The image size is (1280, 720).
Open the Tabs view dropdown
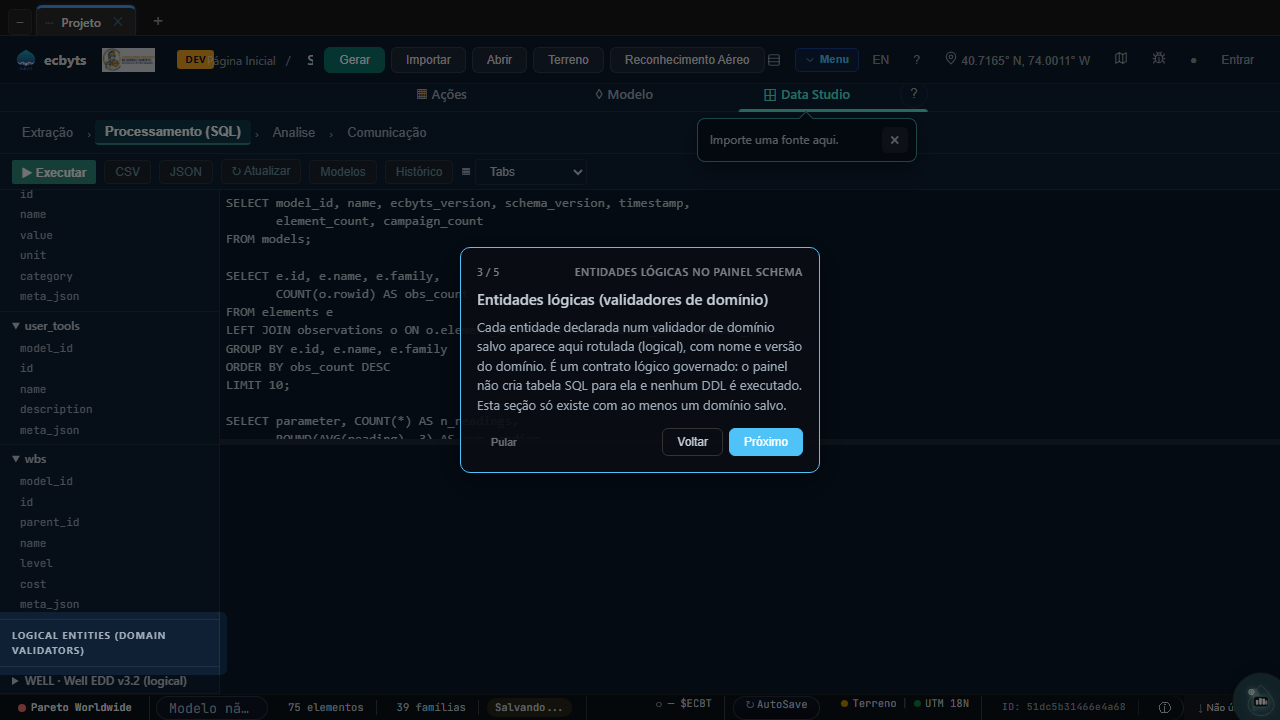[531, 172]
